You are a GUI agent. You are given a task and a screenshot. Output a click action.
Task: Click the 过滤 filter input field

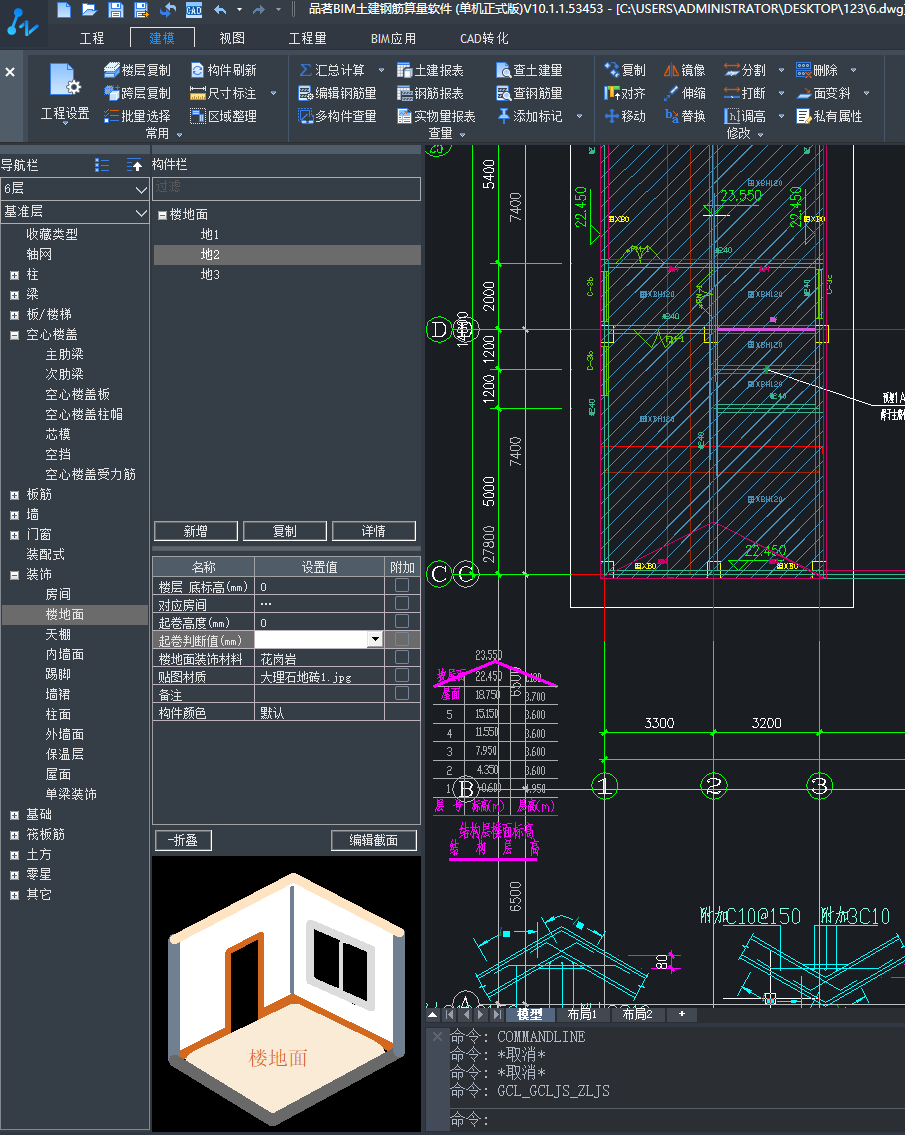pyautogui.click(x=286, y=188)
